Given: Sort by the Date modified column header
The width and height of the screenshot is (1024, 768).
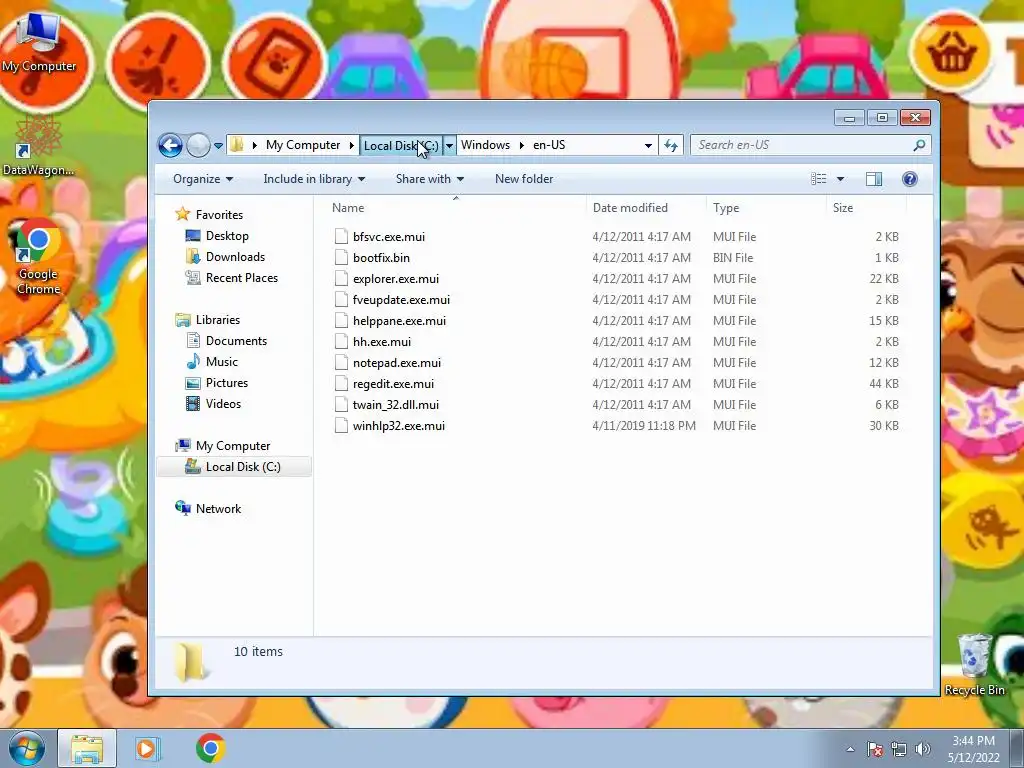Looking at the screenshot, I should click(646, 208).
